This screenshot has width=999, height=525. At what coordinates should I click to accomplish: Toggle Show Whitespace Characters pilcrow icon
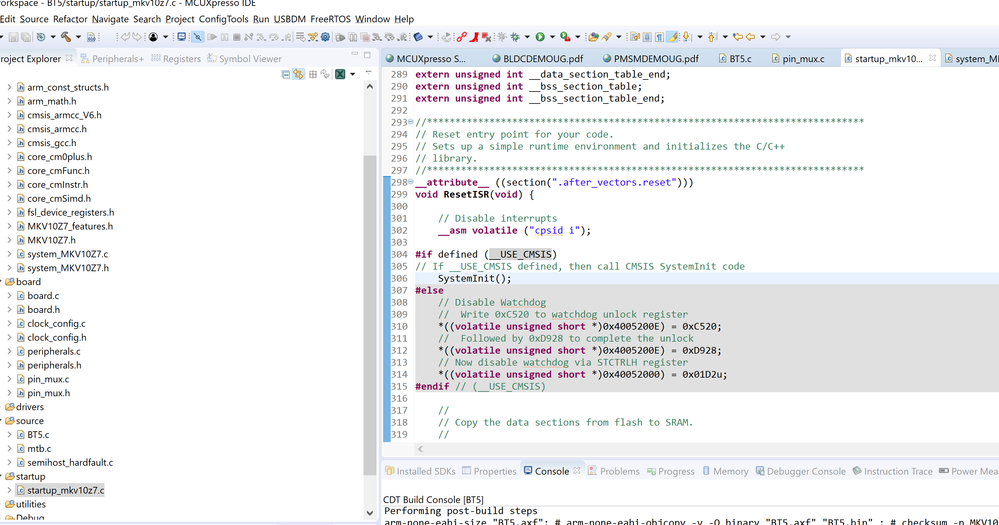(659, 37)
